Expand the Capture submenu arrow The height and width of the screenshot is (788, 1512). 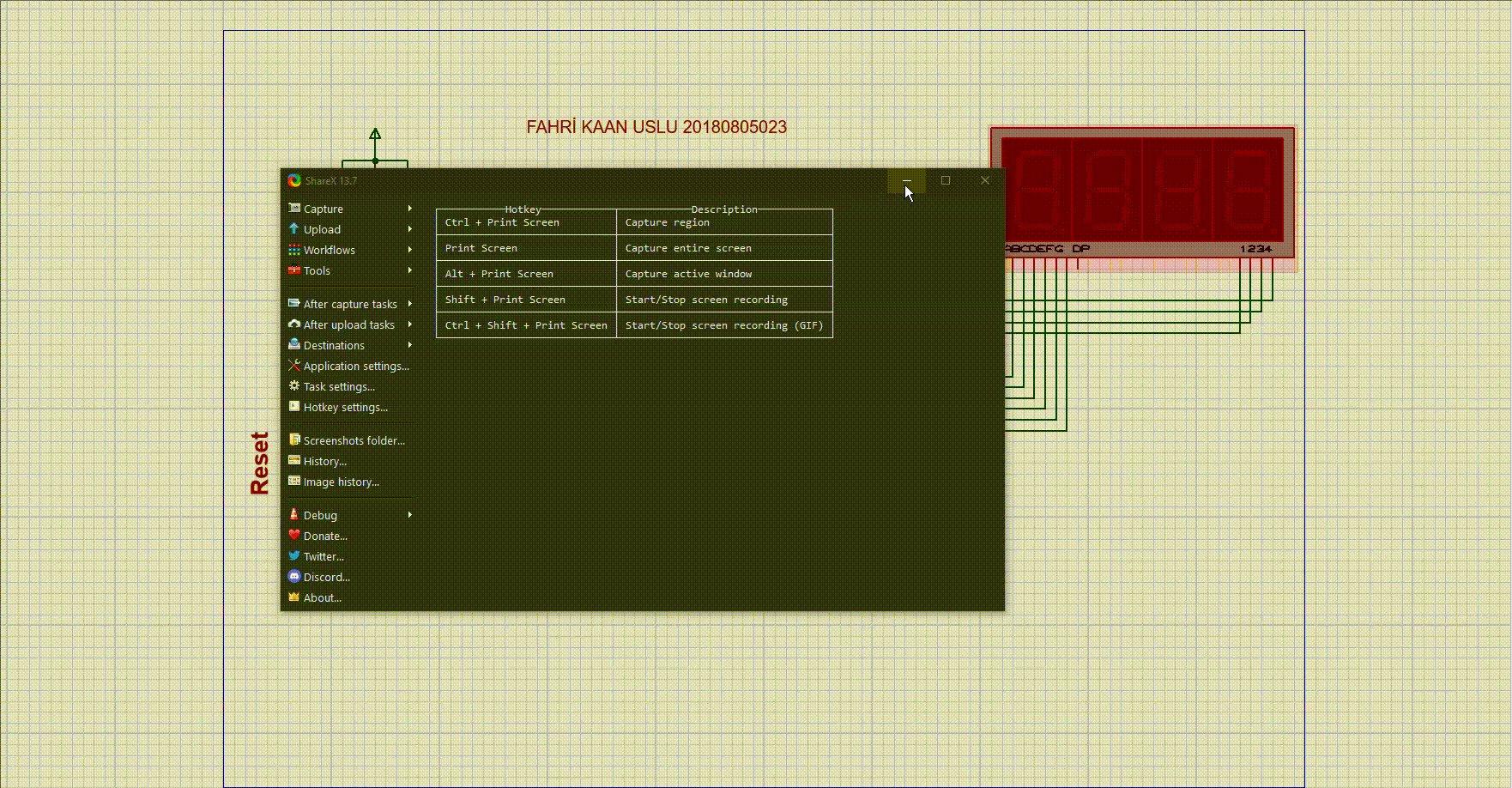(x=410, y=209)
